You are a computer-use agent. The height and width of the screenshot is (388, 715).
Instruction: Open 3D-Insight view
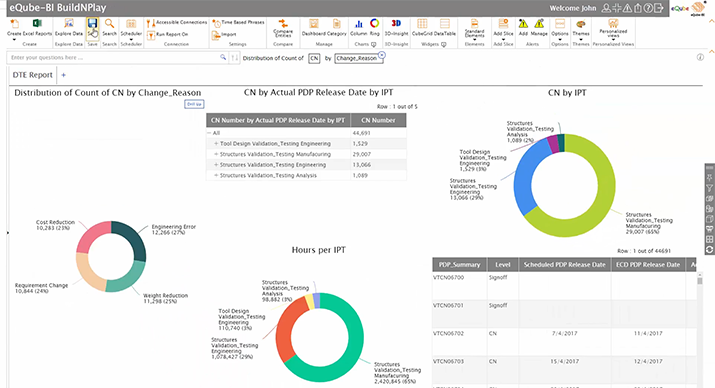click(x=396, y=27)
